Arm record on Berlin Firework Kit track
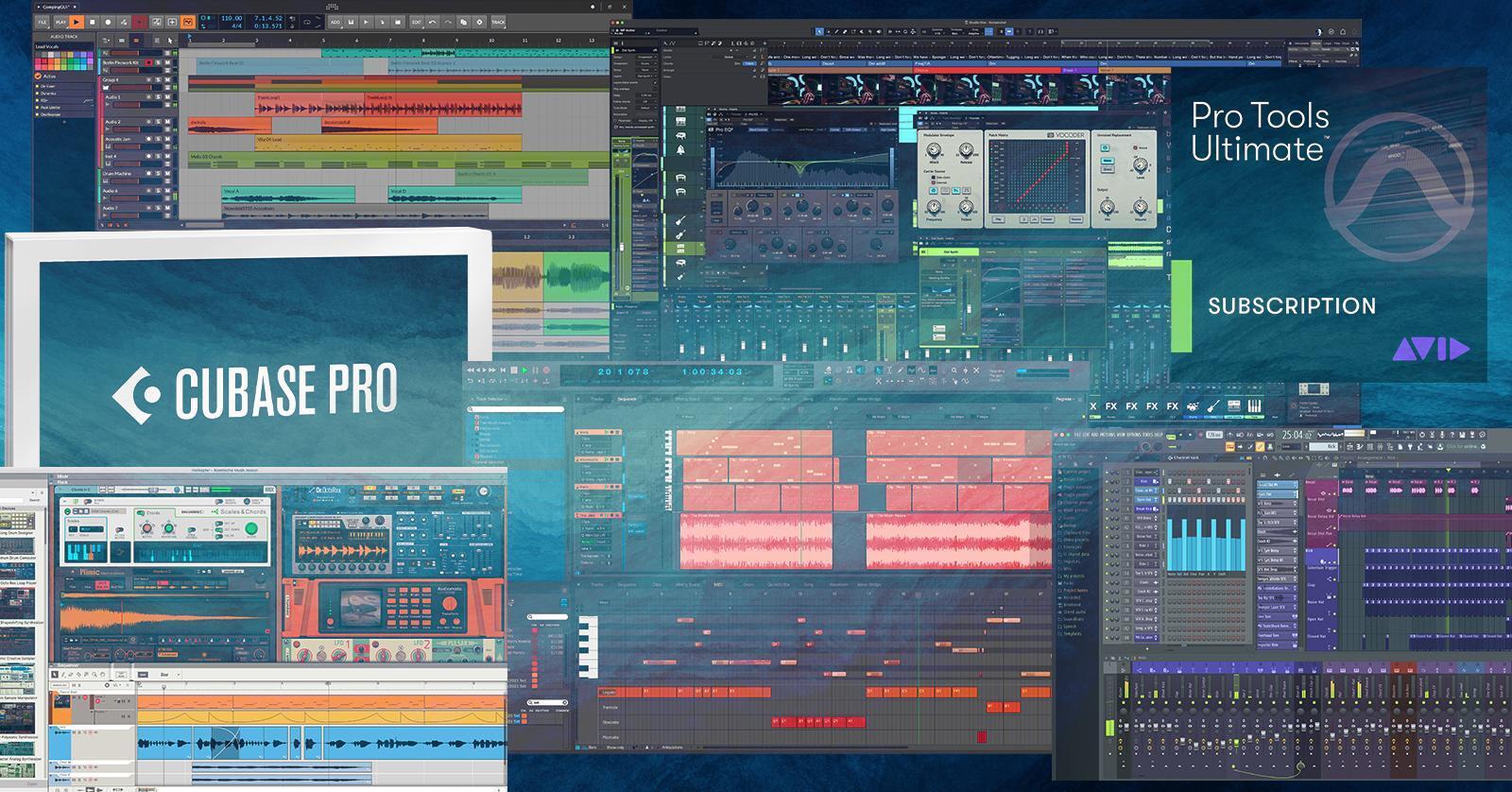 tap(148, 62)
